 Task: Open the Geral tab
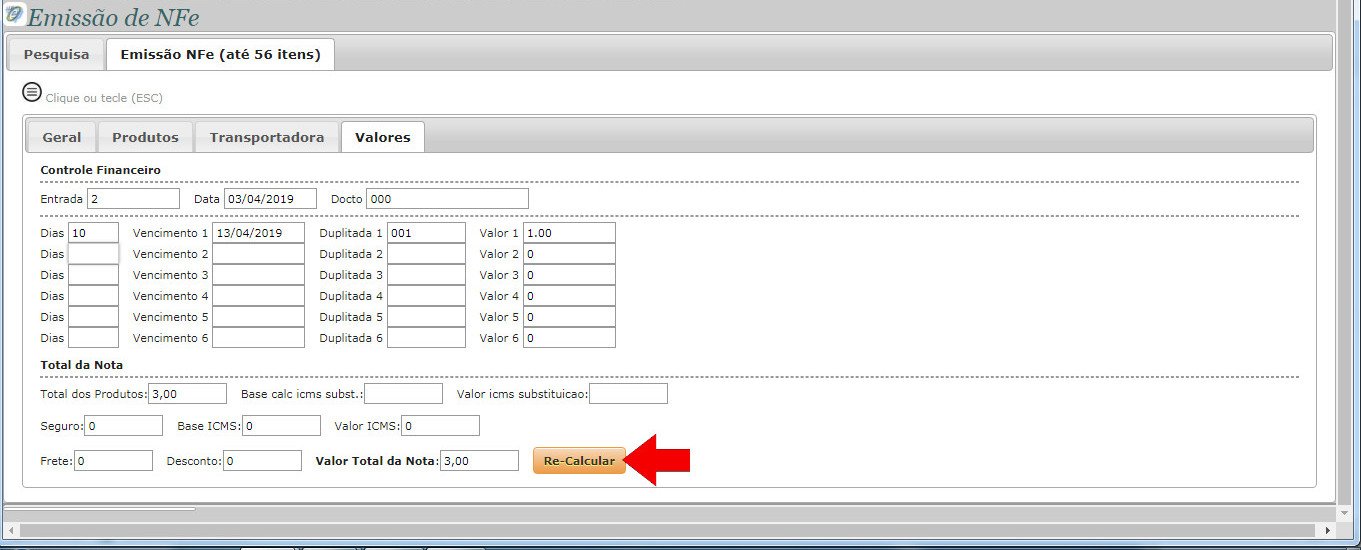point(62,137)
